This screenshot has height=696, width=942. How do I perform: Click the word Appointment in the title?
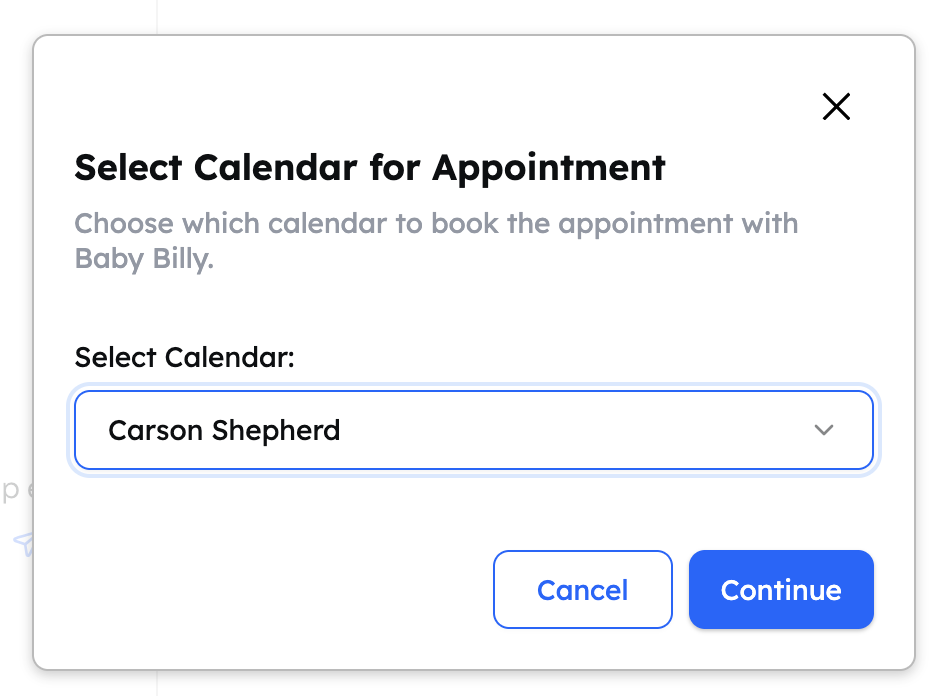pos(548,167)
